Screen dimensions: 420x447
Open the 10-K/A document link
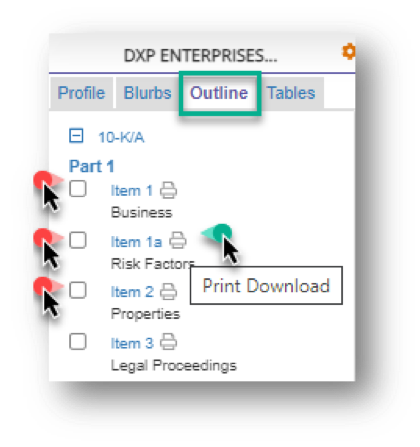tap(121, 137)
